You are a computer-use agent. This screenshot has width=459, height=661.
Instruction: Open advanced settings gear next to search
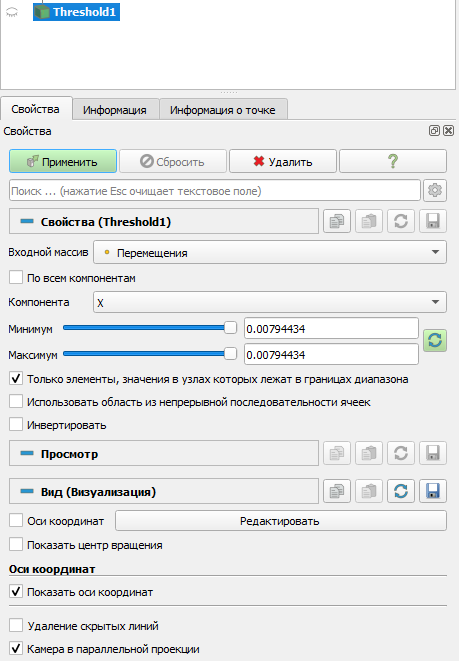click(435, 191)
